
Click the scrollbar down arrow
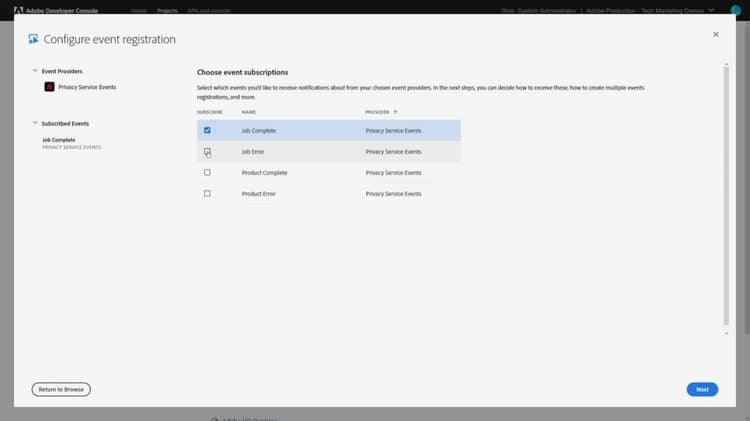pos(726,333)
